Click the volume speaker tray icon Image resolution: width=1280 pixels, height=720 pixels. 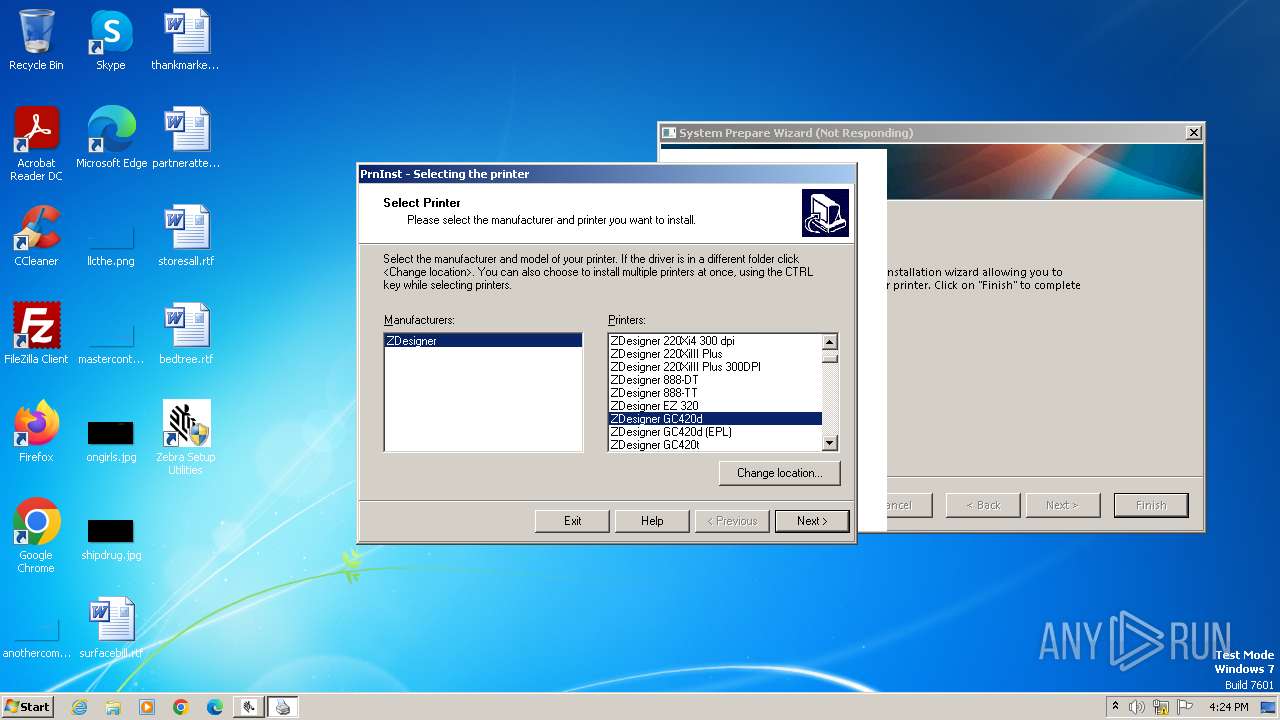tap(1137, 707)
